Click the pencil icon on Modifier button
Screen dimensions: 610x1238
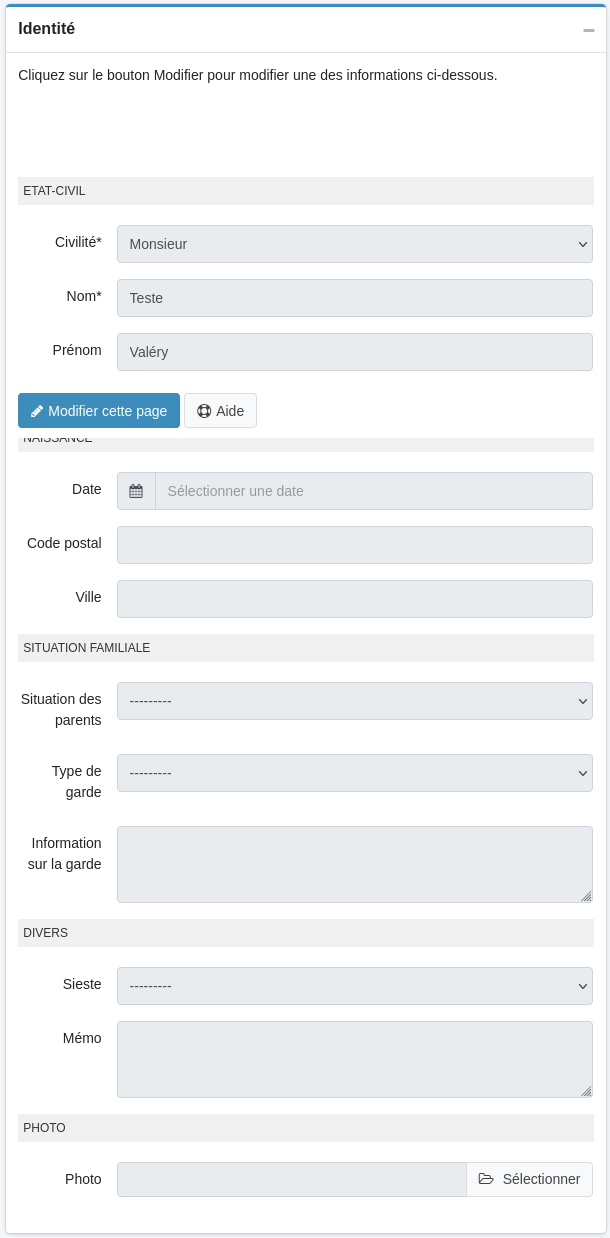point(37,411)
